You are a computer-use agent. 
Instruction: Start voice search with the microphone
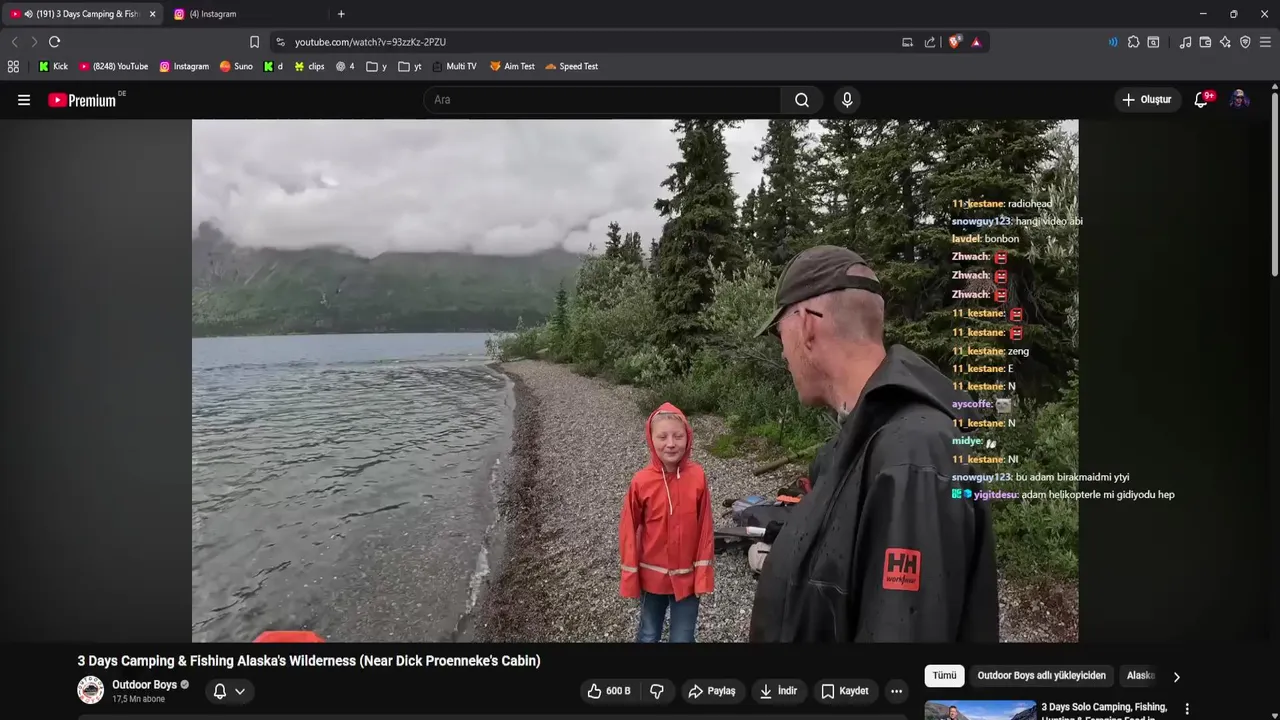[847, 100]
